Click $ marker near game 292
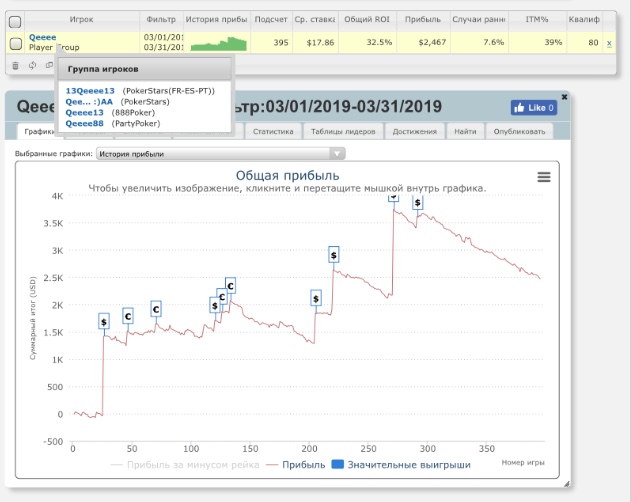Viewport: 631px width, 502px height. (418, 202)
